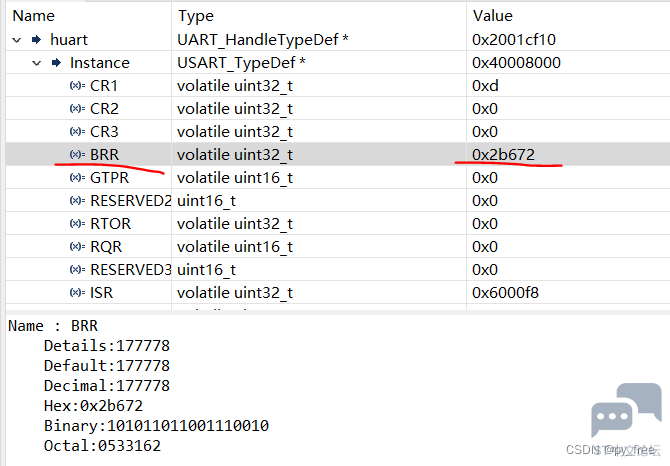Edit the BRR value 0x2b672
670x466 pixels.
[x=503, y=155]
